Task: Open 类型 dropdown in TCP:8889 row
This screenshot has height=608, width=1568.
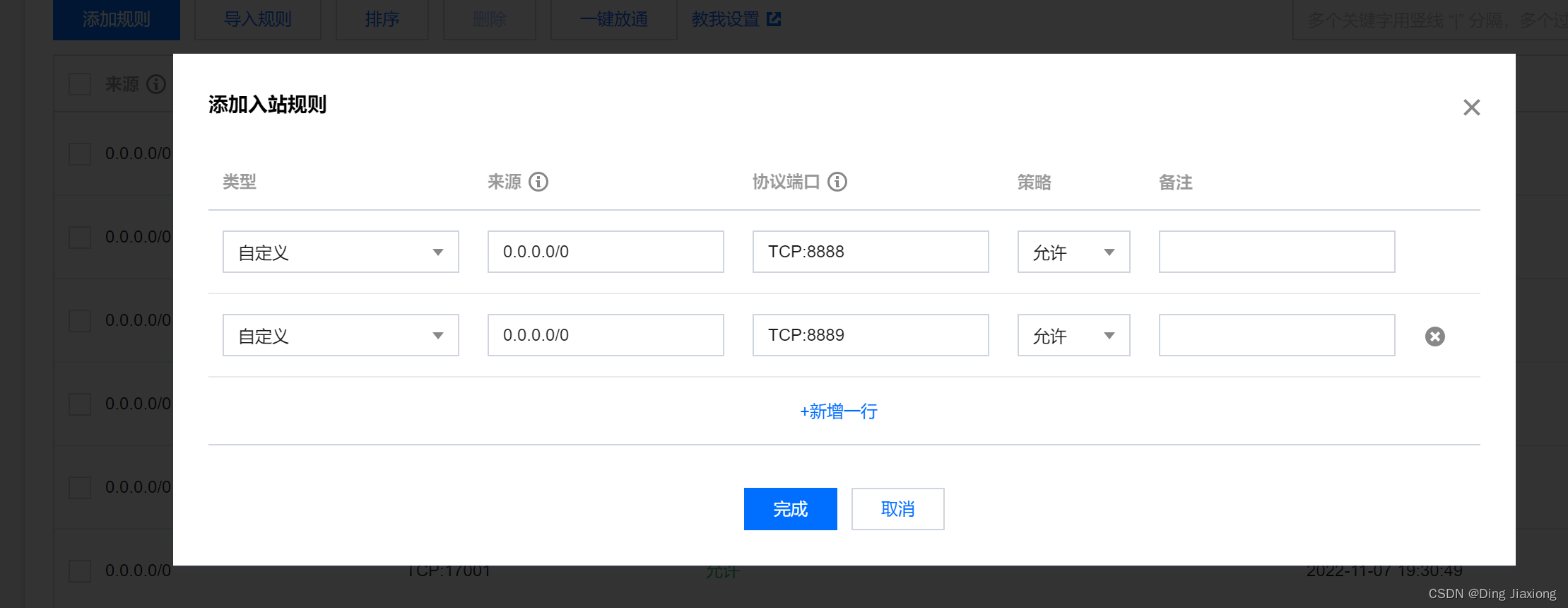Action: pyautogui.click(x=341, y=335)
